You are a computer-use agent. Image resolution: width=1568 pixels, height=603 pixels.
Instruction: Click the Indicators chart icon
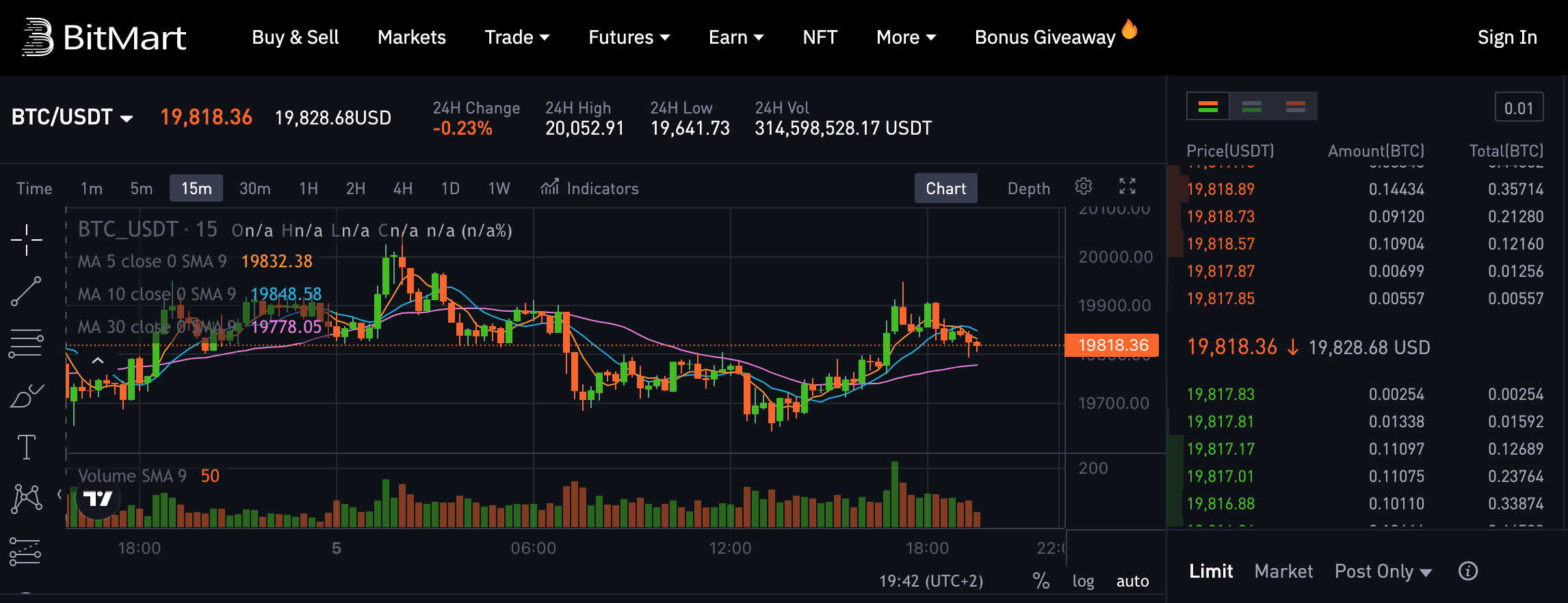click(x=550, y=187)
